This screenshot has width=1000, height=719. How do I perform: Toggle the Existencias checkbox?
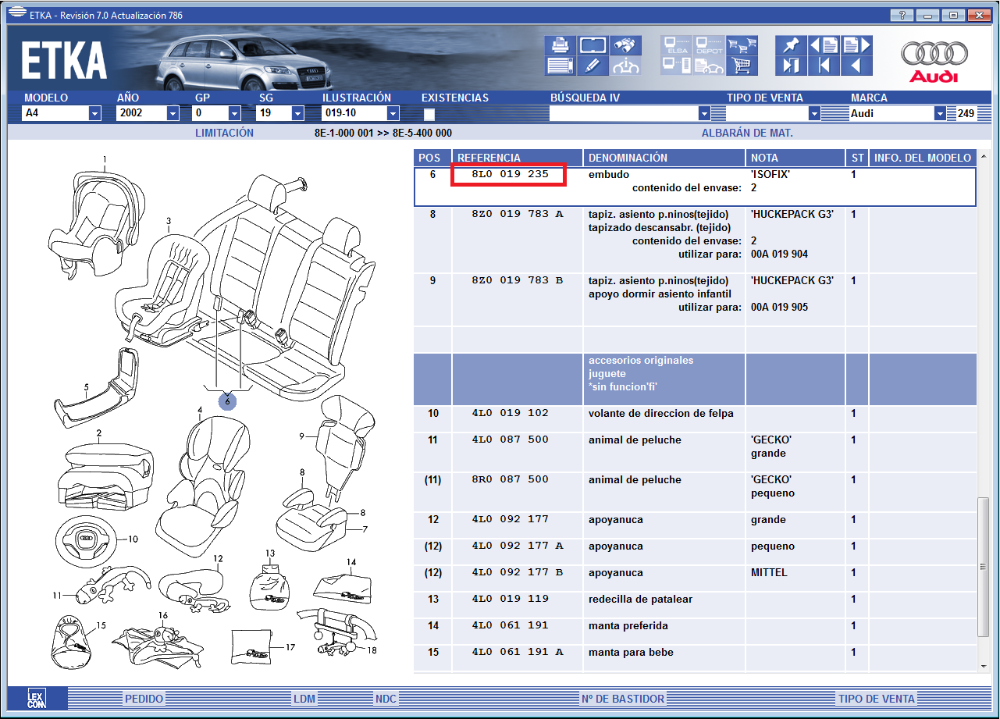click(429, 114)
